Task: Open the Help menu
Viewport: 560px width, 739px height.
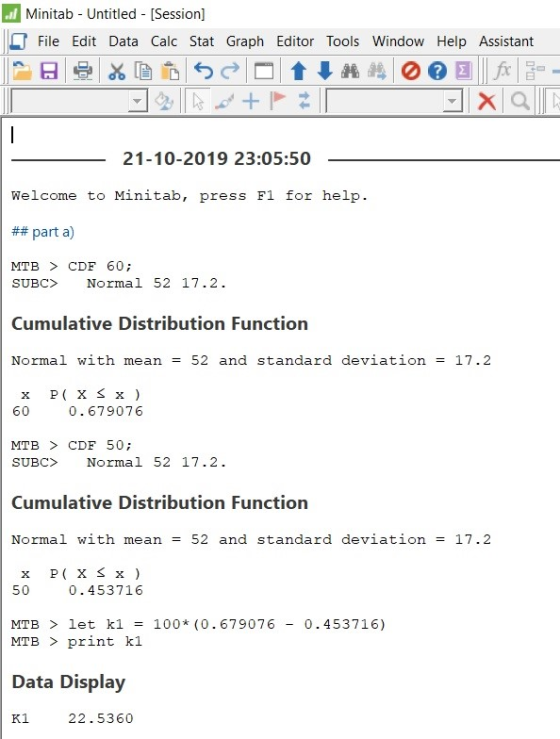Action: [x=451, y=41]
